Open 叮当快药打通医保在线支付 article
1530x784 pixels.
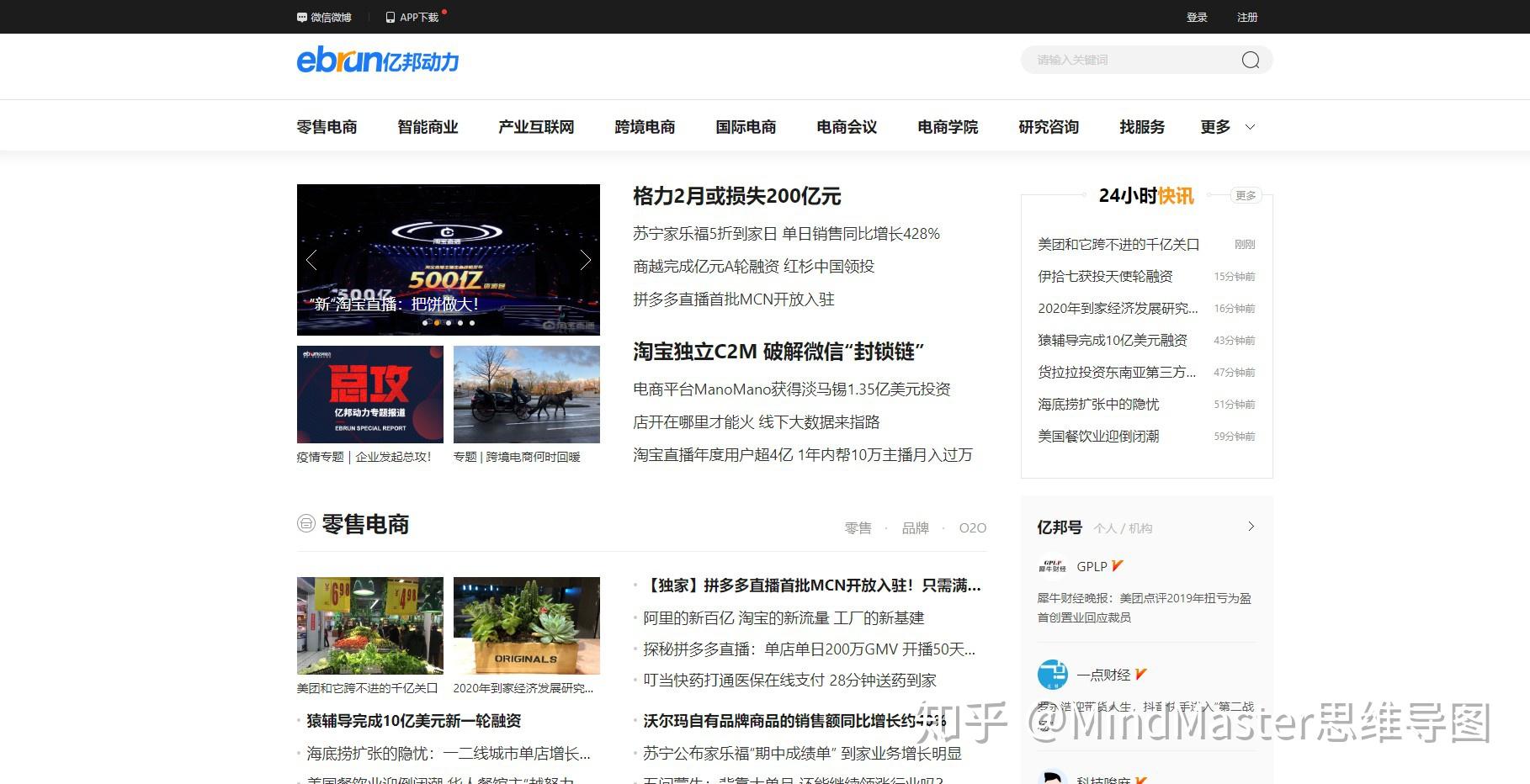789,680
